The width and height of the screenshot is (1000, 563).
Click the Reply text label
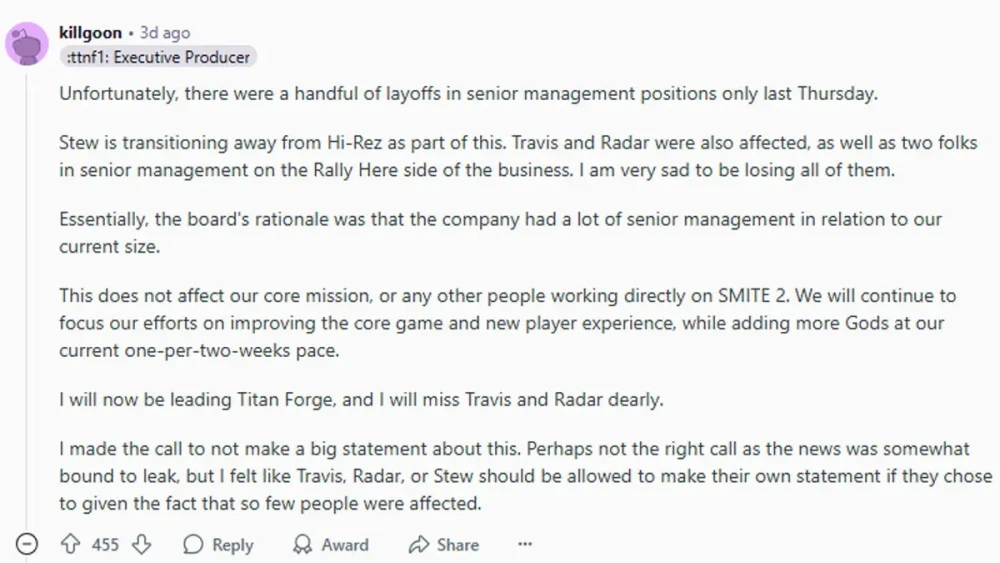[x=232, y=545]
